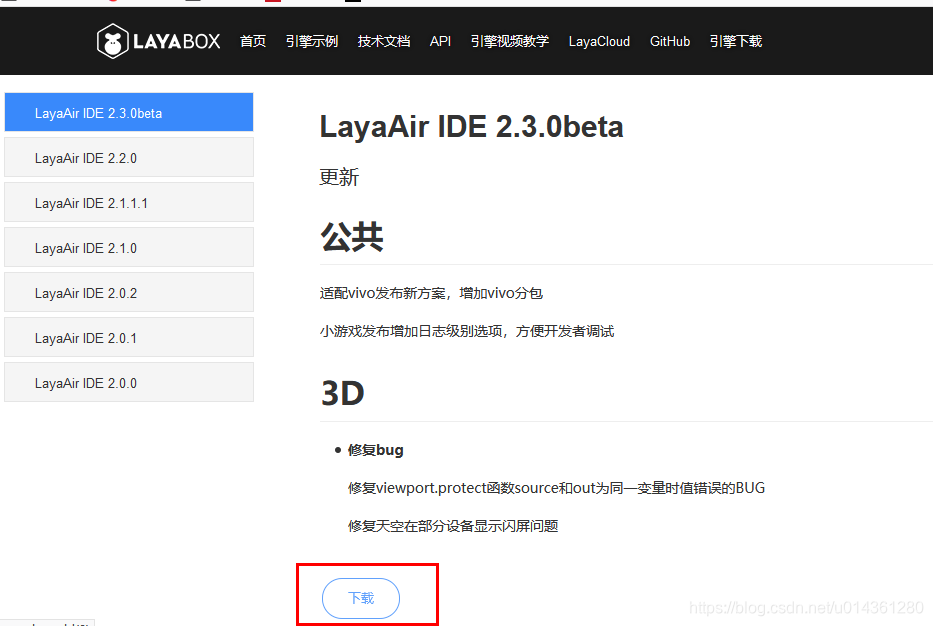Open 引擎视频教学 video tutorials
The image size is (933, 626).
[509, 41]
